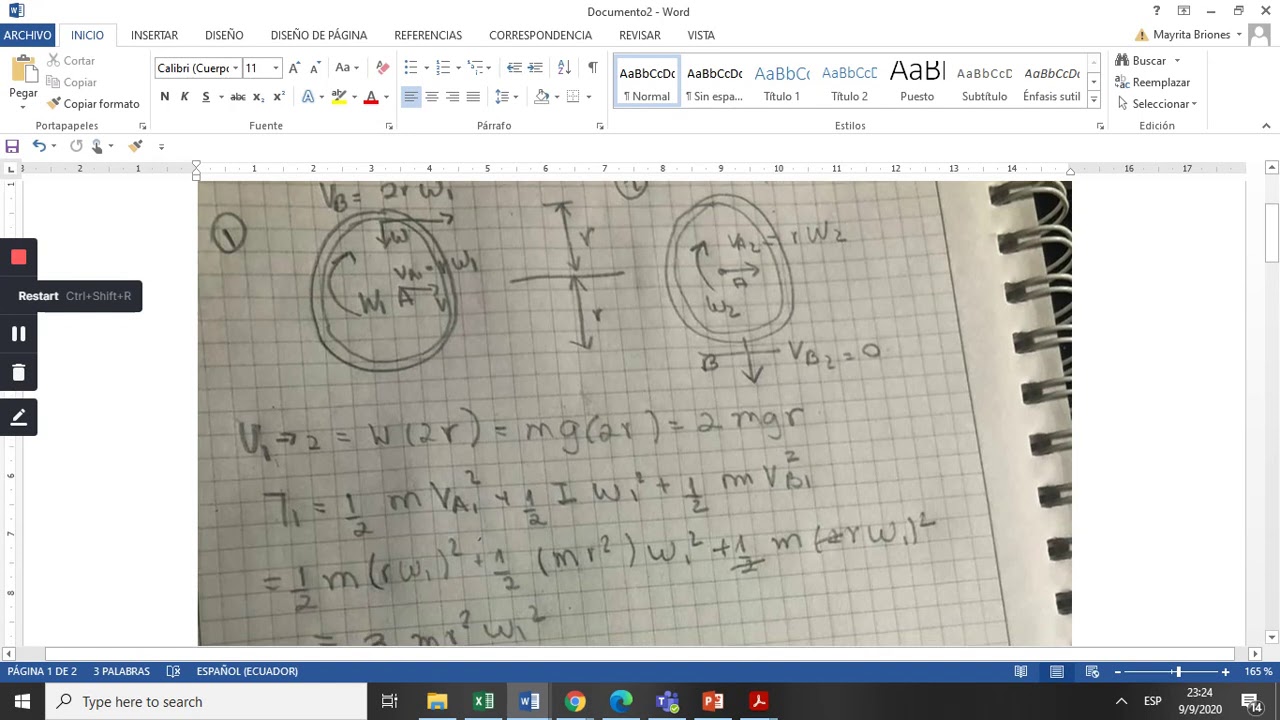1280x720 pixels.
Task: Apply the Sin espaciado style
Action: [x=714, y=82]
